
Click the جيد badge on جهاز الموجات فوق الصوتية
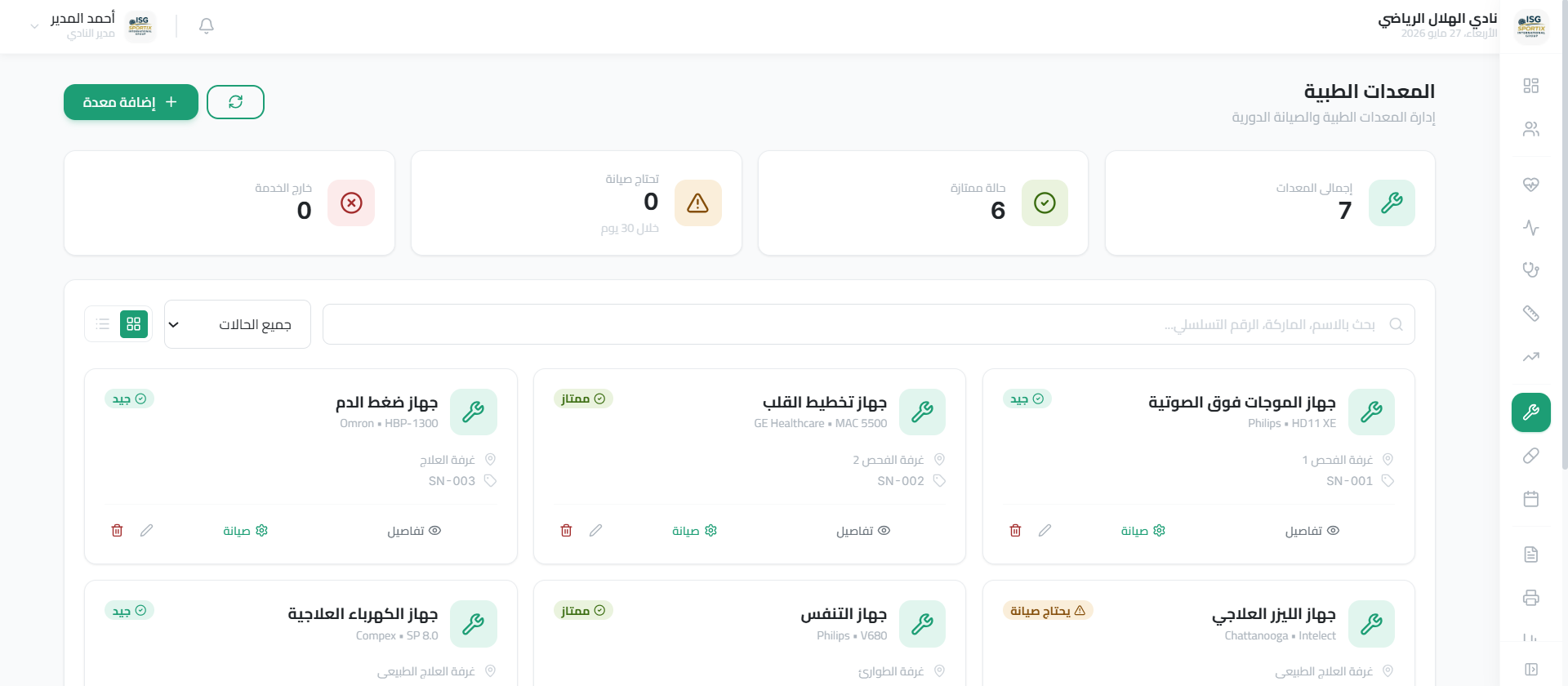pyautogui.click(x=1027, y=399)
